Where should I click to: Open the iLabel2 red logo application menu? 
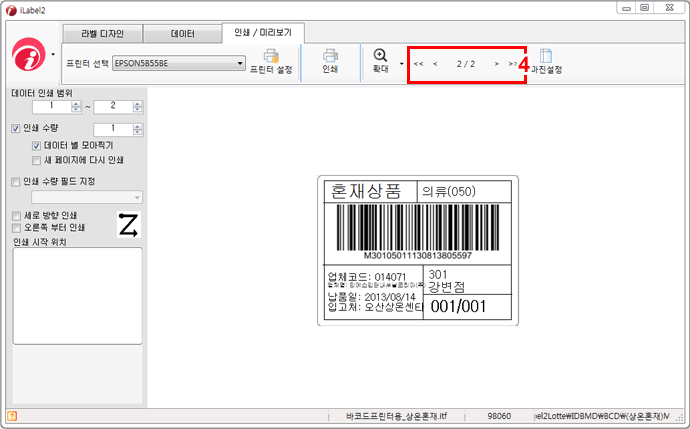[x=29, y=55]
